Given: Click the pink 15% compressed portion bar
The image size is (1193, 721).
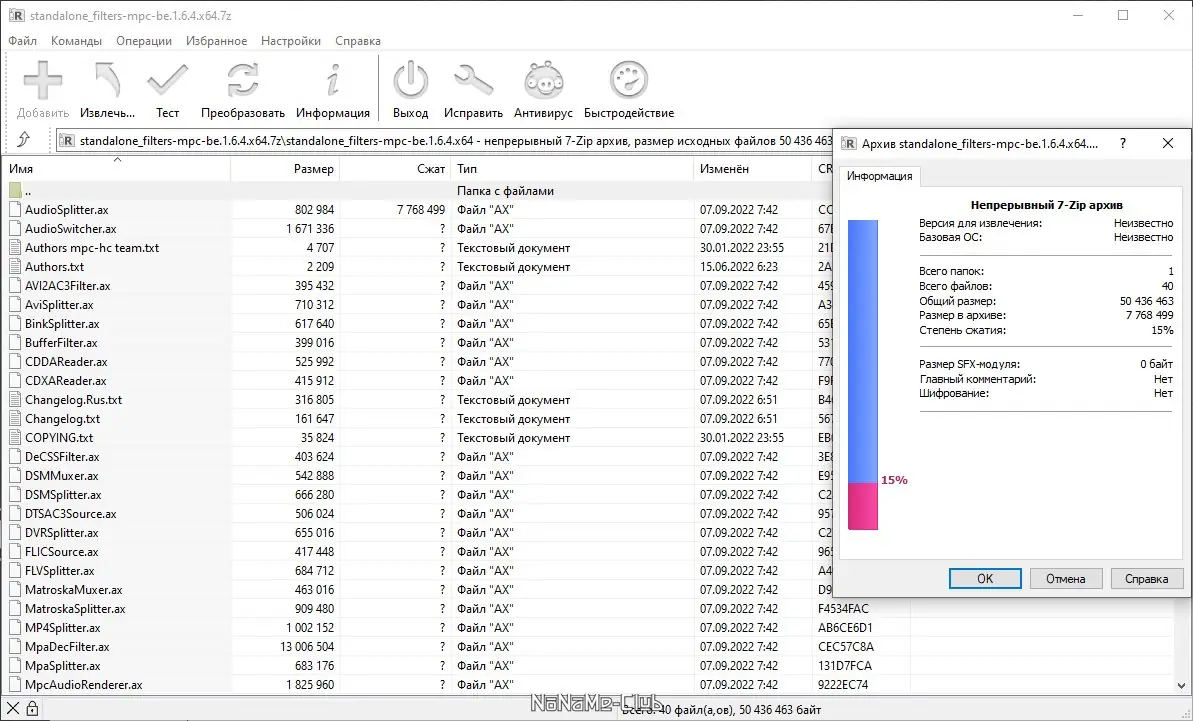Looking at the screenshot, I should click(x=863, y=507).
